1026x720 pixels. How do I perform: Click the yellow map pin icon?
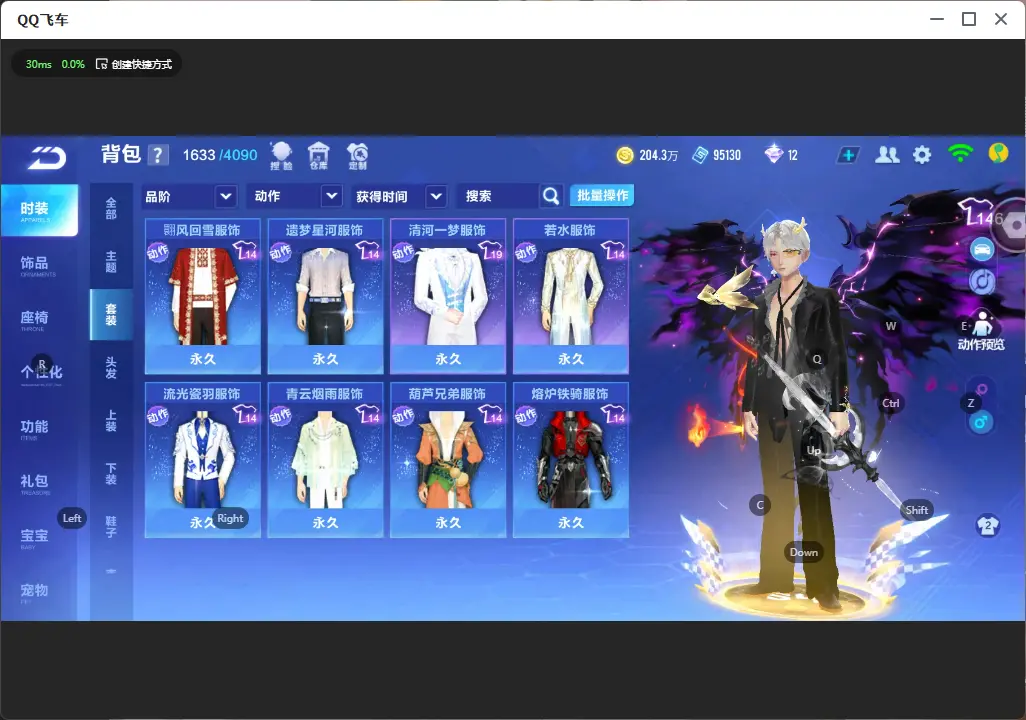tap(998, 153)
